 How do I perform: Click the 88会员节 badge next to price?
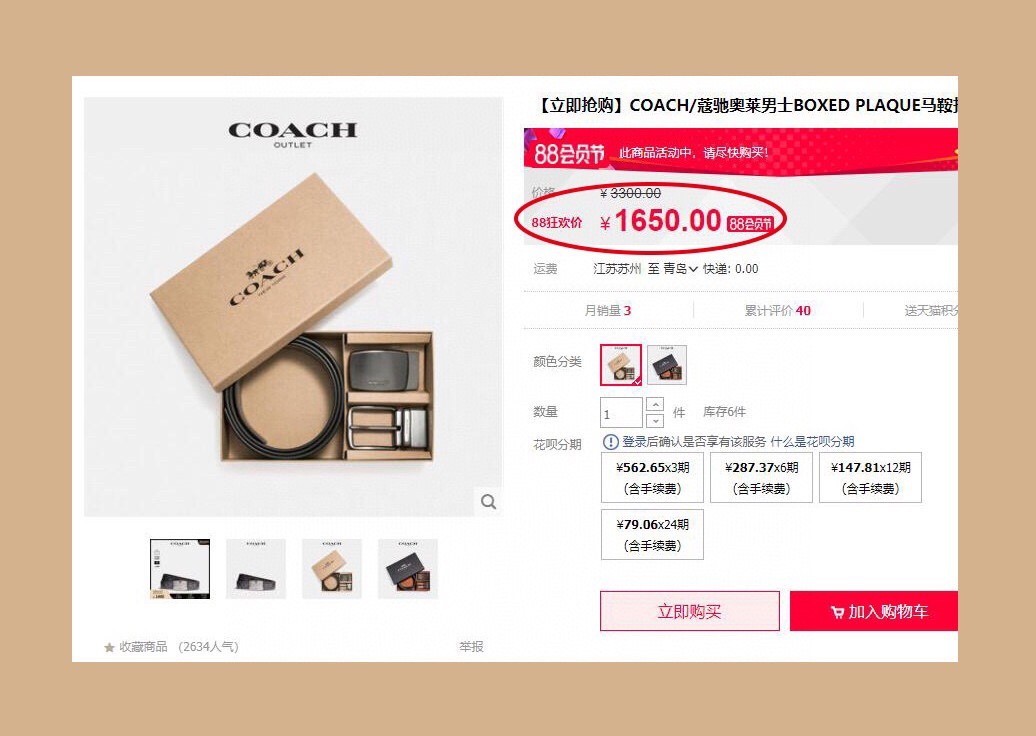point(750,224)
